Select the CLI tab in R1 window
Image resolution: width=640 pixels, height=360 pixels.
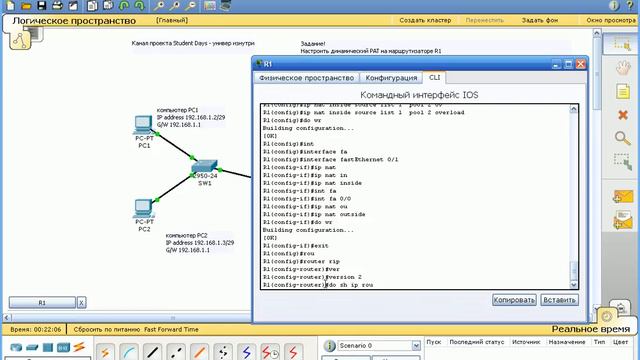point(434,77)
